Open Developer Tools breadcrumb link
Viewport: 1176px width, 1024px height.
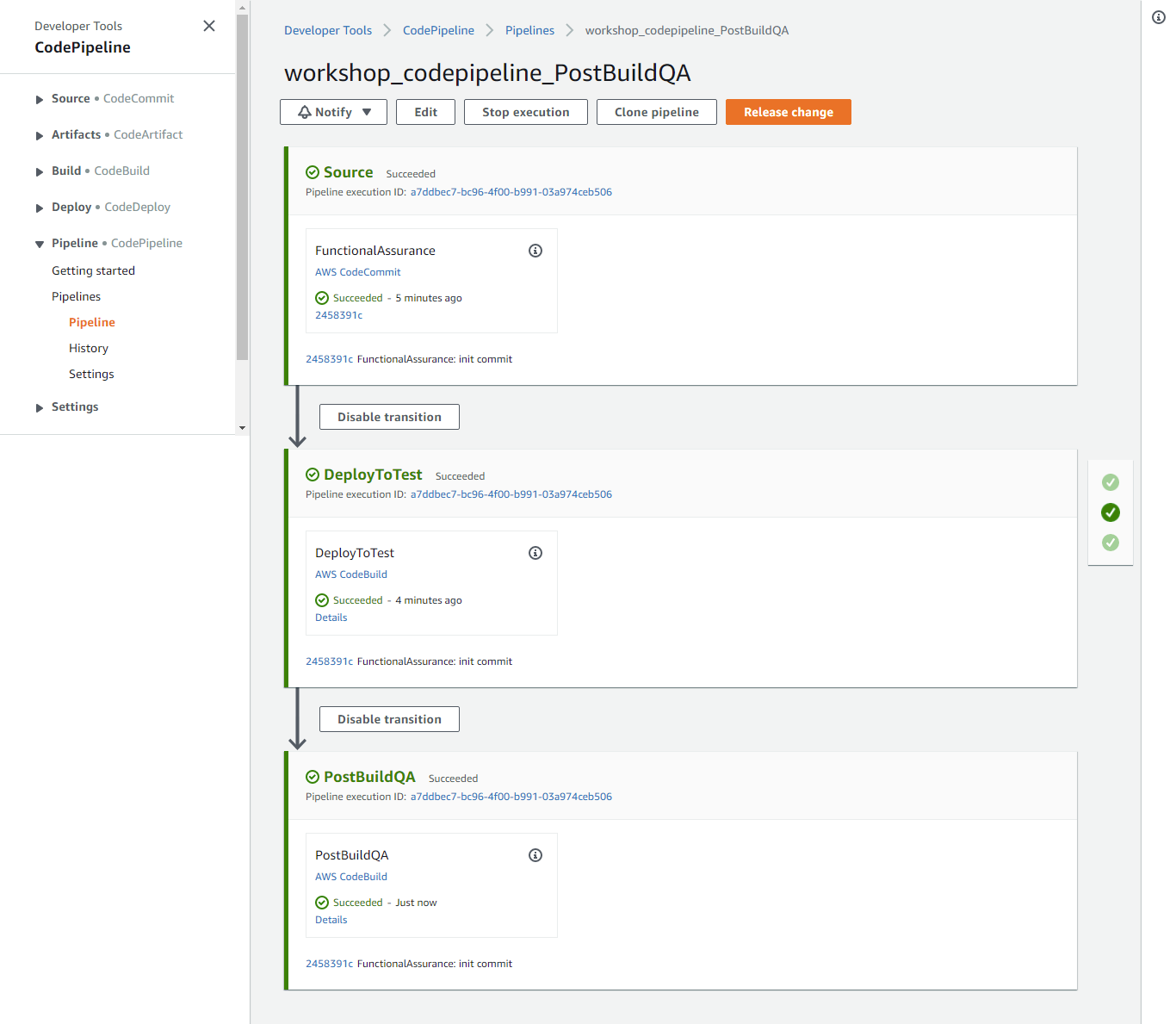click(x=328, y=30)
